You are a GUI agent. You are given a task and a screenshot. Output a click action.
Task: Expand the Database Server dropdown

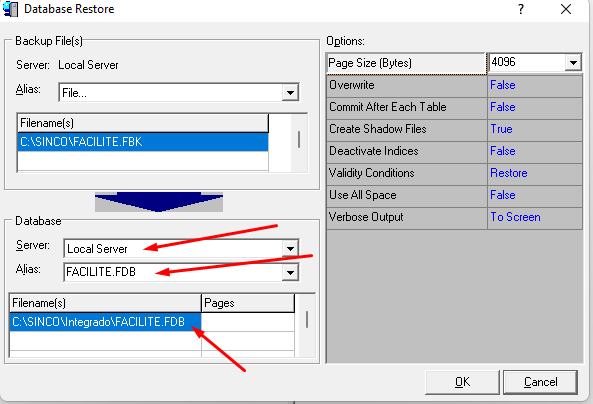click(290, 249)
